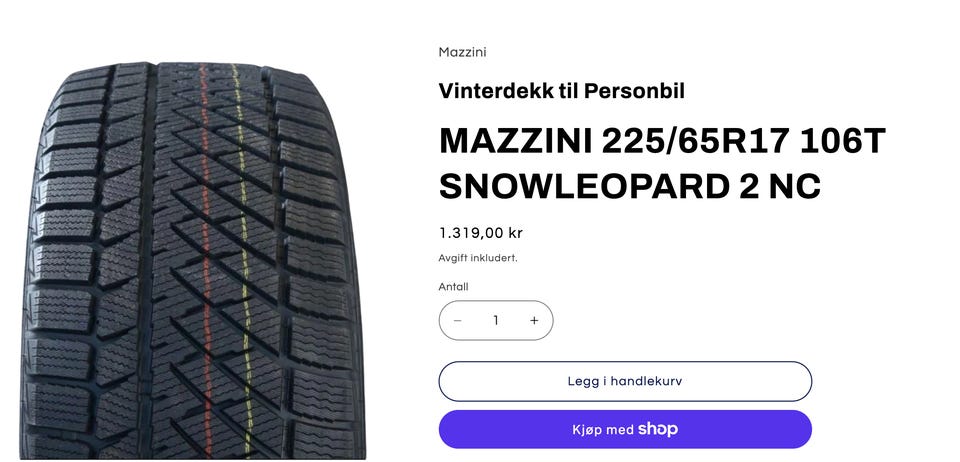Click the Mazzini vendor name above the heading
The width and height of the screenshot is (960, 462).
click(462, 52)
